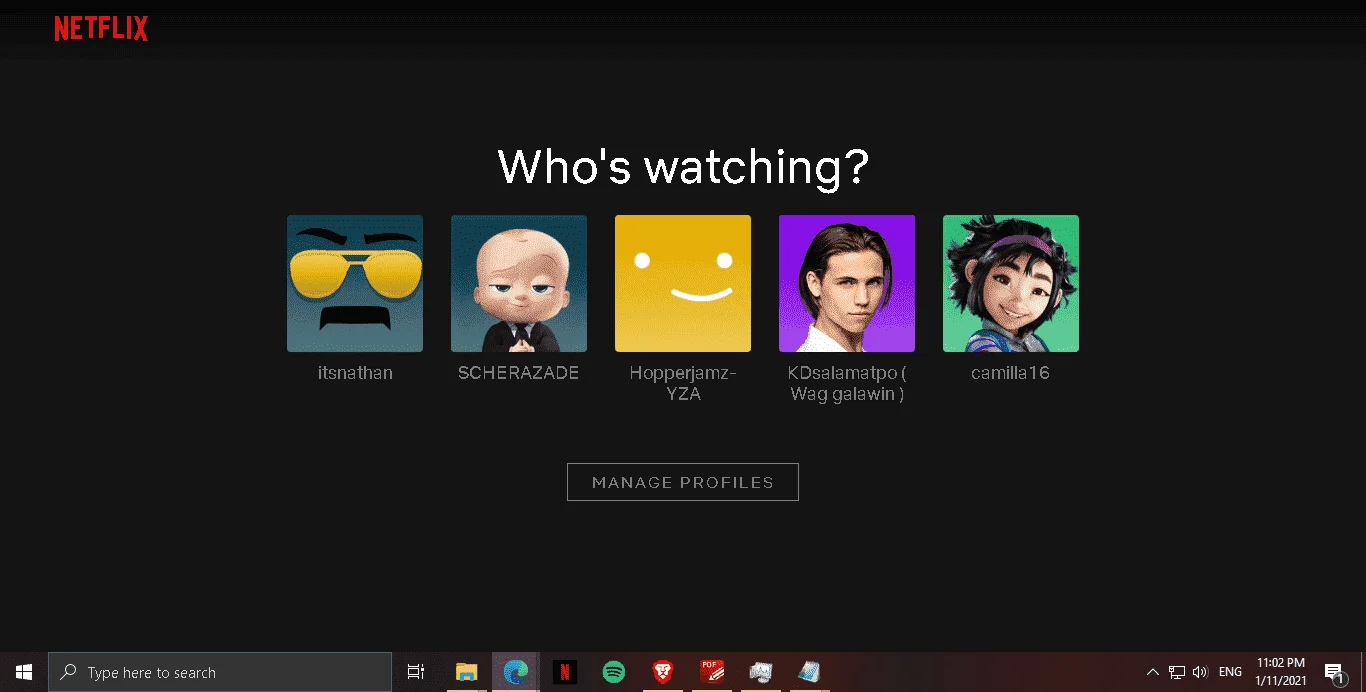The width and height of the screenshot is (1366, 692).
Task: Select the camilla16 profile avatar
Action: pyautogui.click(x=1011, y=283)
